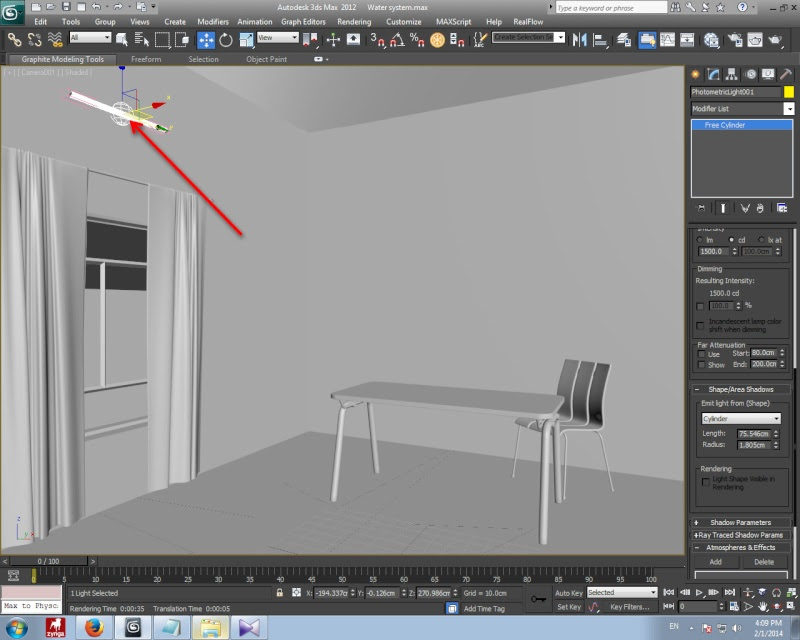Screen dimensions: 800x640
Task: Enable Far Attenuation Use checkbox
Action: pos(701,354)
